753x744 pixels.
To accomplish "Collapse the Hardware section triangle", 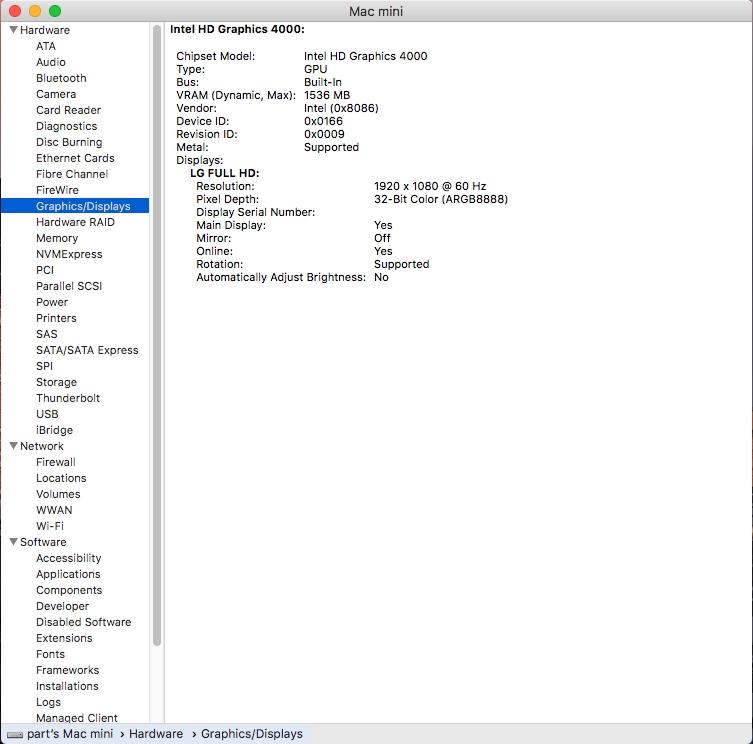I will [13, 30].
